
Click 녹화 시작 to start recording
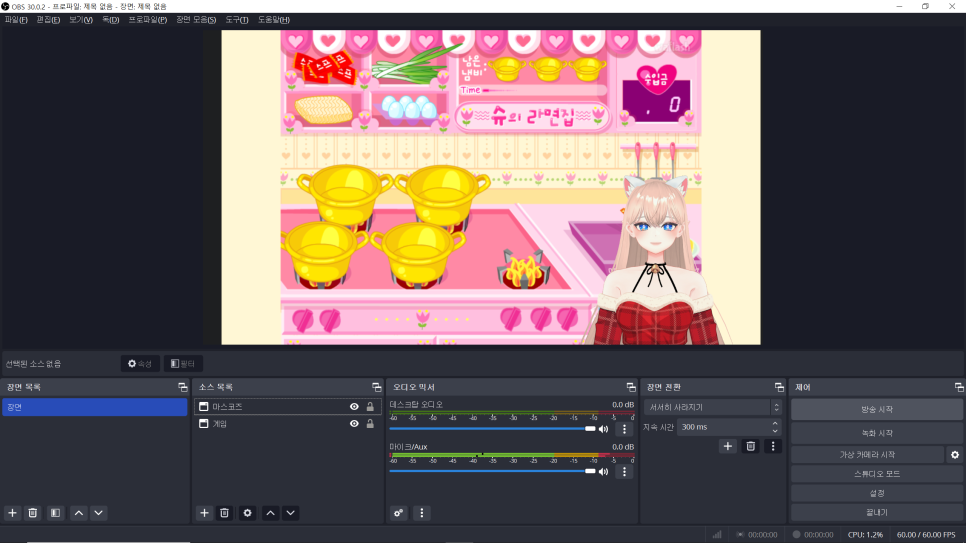(x=877, y=433)
